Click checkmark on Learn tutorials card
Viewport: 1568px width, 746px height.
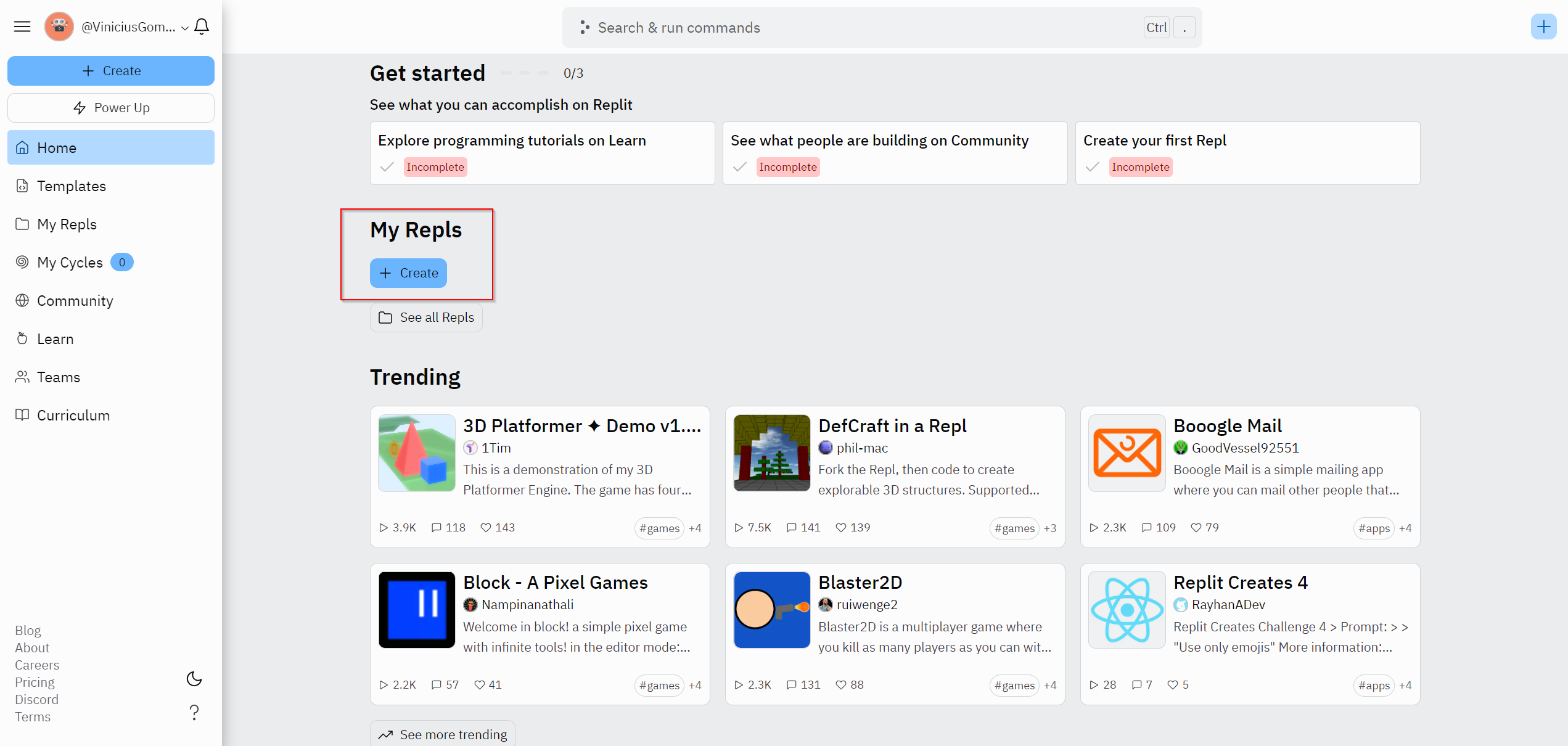387,167
